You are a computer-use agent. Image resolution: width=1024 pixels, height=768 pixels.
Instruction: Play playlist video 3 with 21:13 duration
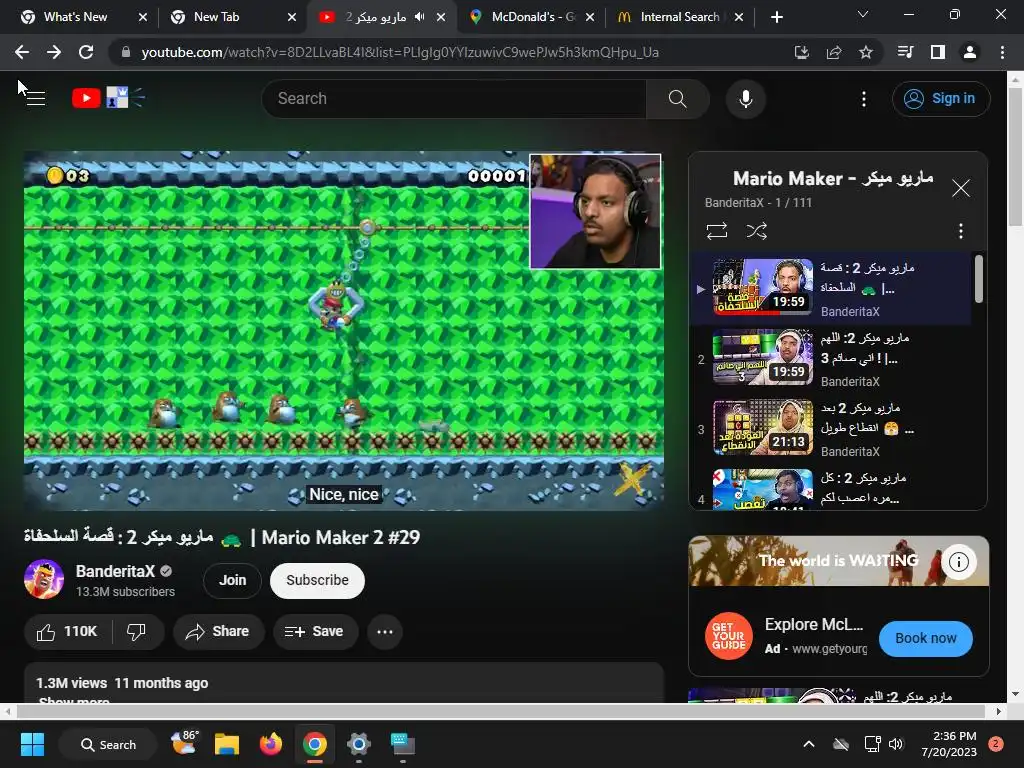tap(762, 427)
